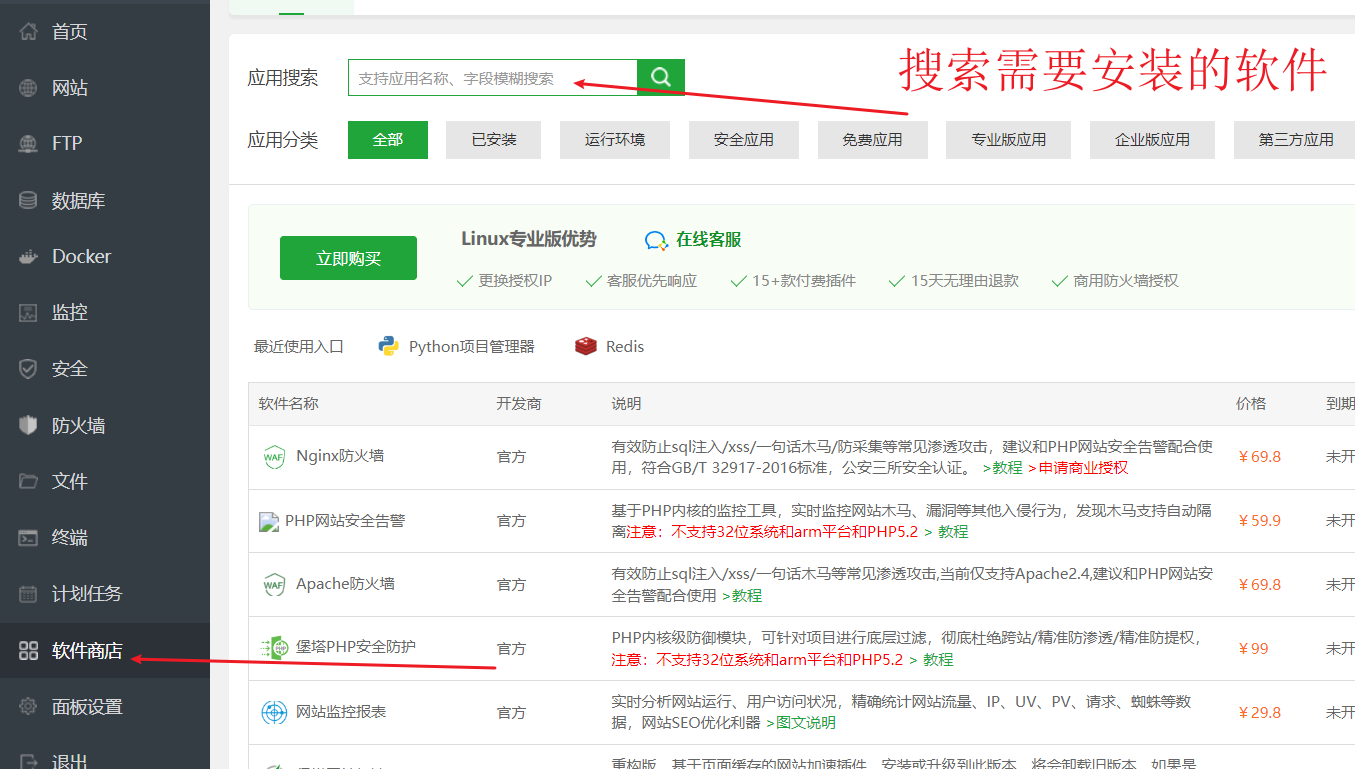Click the online support chat bubble icon
The width and height of the screenshot is (1355, 769).
[x=656, y=240]
